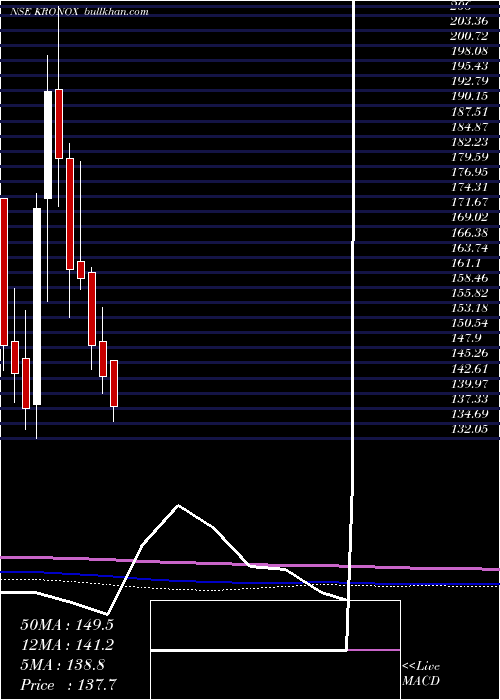Click the 184.87 price axis label
The image size is (500, 700).
point(471,126)
